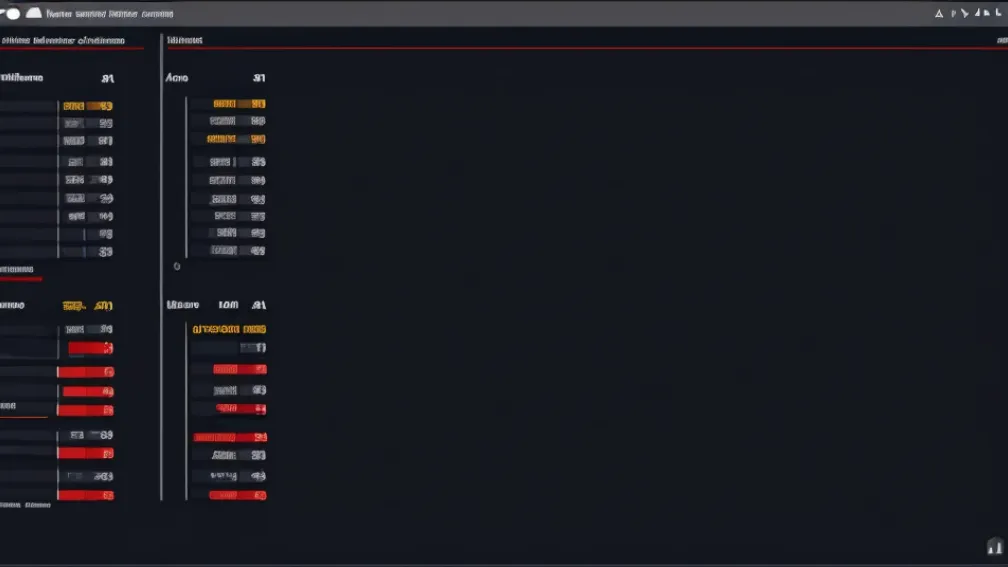Click the bottom red bar in lower-left list
The width and height of the screenshot is (1008, 567).
[x=86, y=495]
